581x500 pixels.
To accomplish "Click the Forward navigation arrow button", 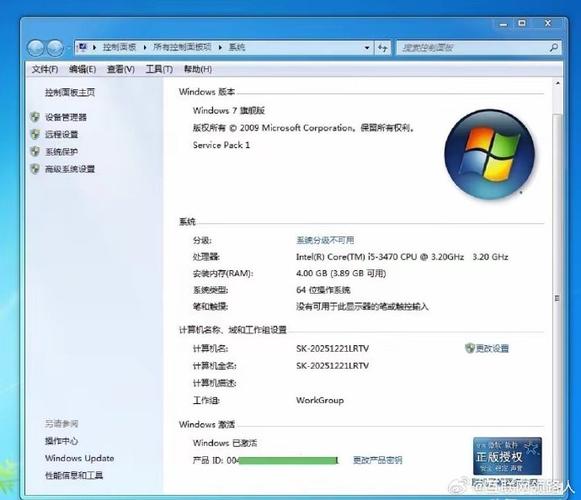I will 55,48.
